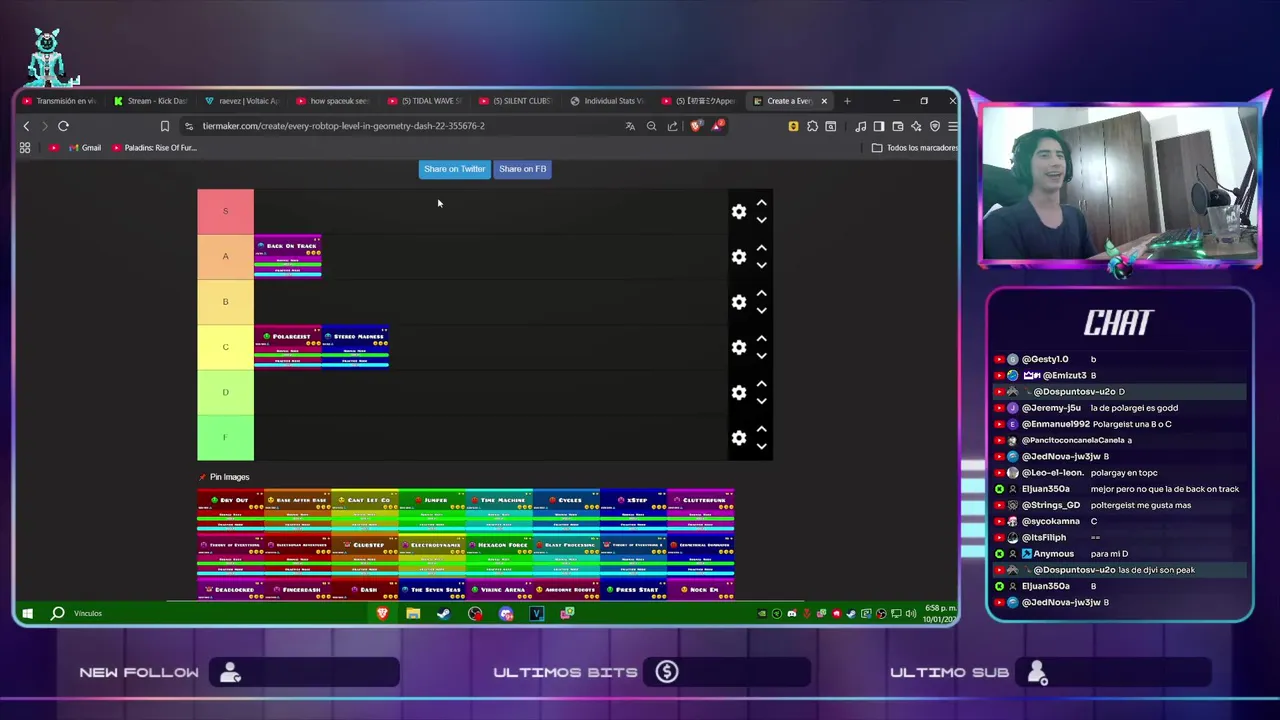Reload the tiermaker page
Screen dimensions: 1280x720
[63, 126]
